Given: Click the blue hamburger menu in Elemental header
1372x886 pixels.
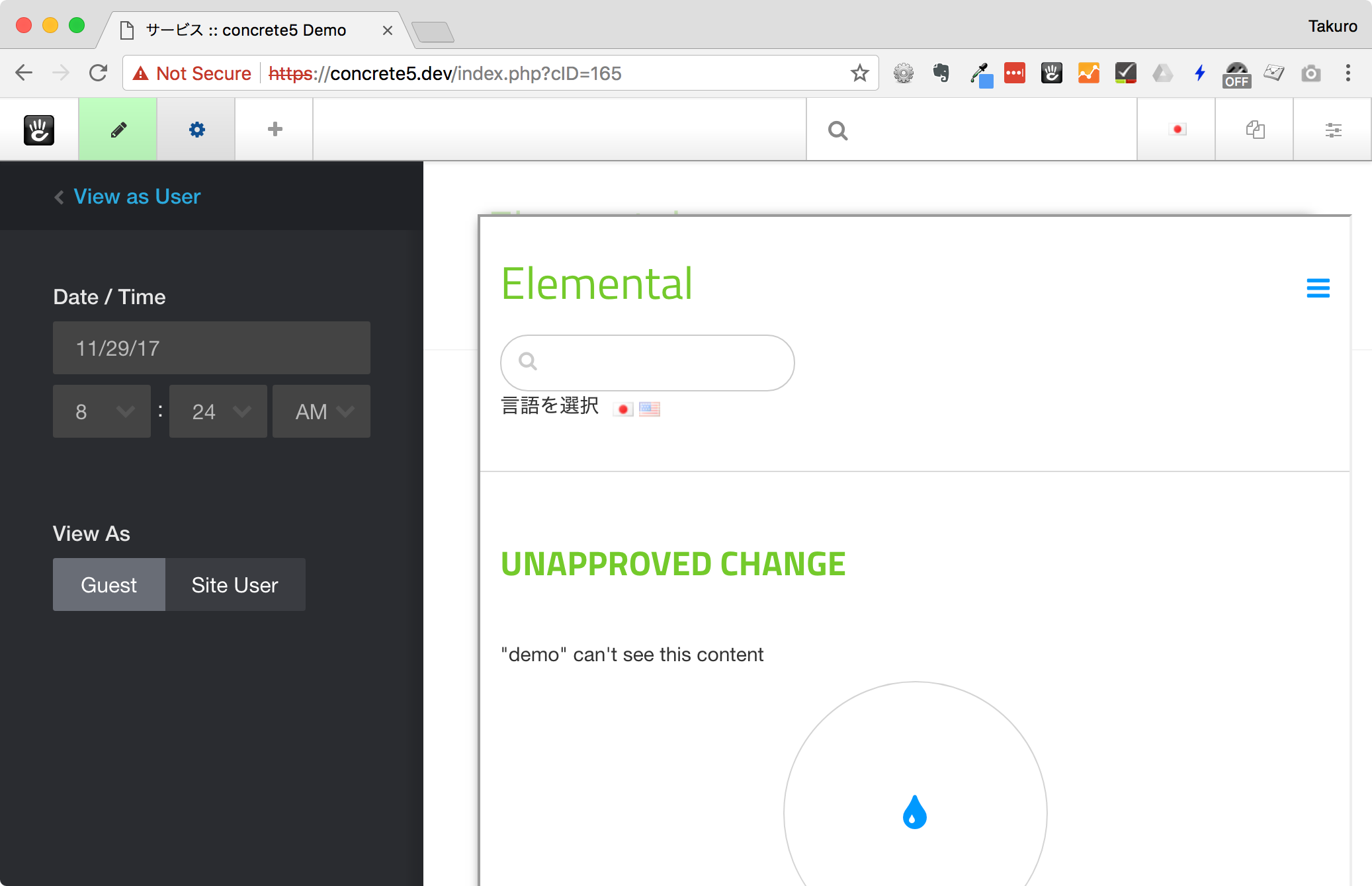Looking at the screenshot, I should click(1318, 288).
